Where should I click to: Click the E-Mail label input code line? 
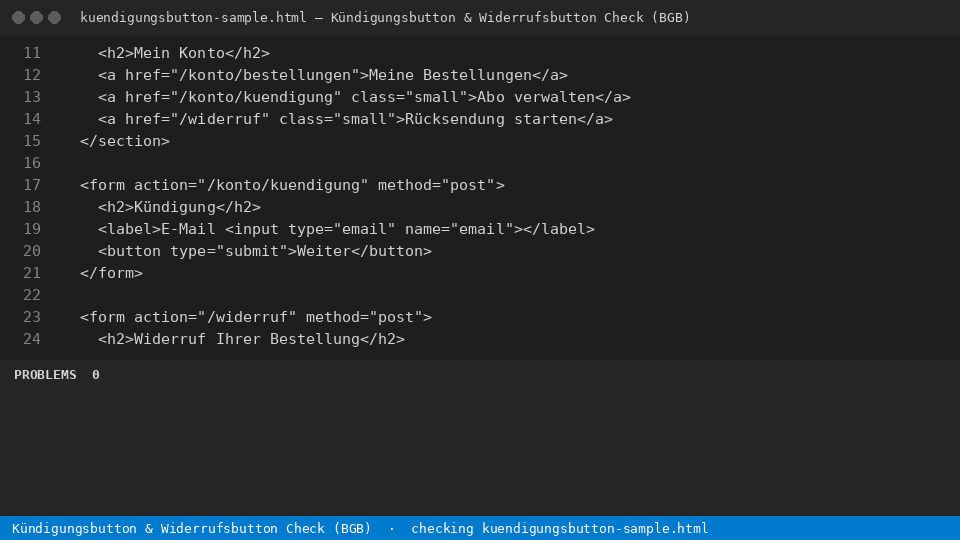pyautogui.click(x=346, y=230)
